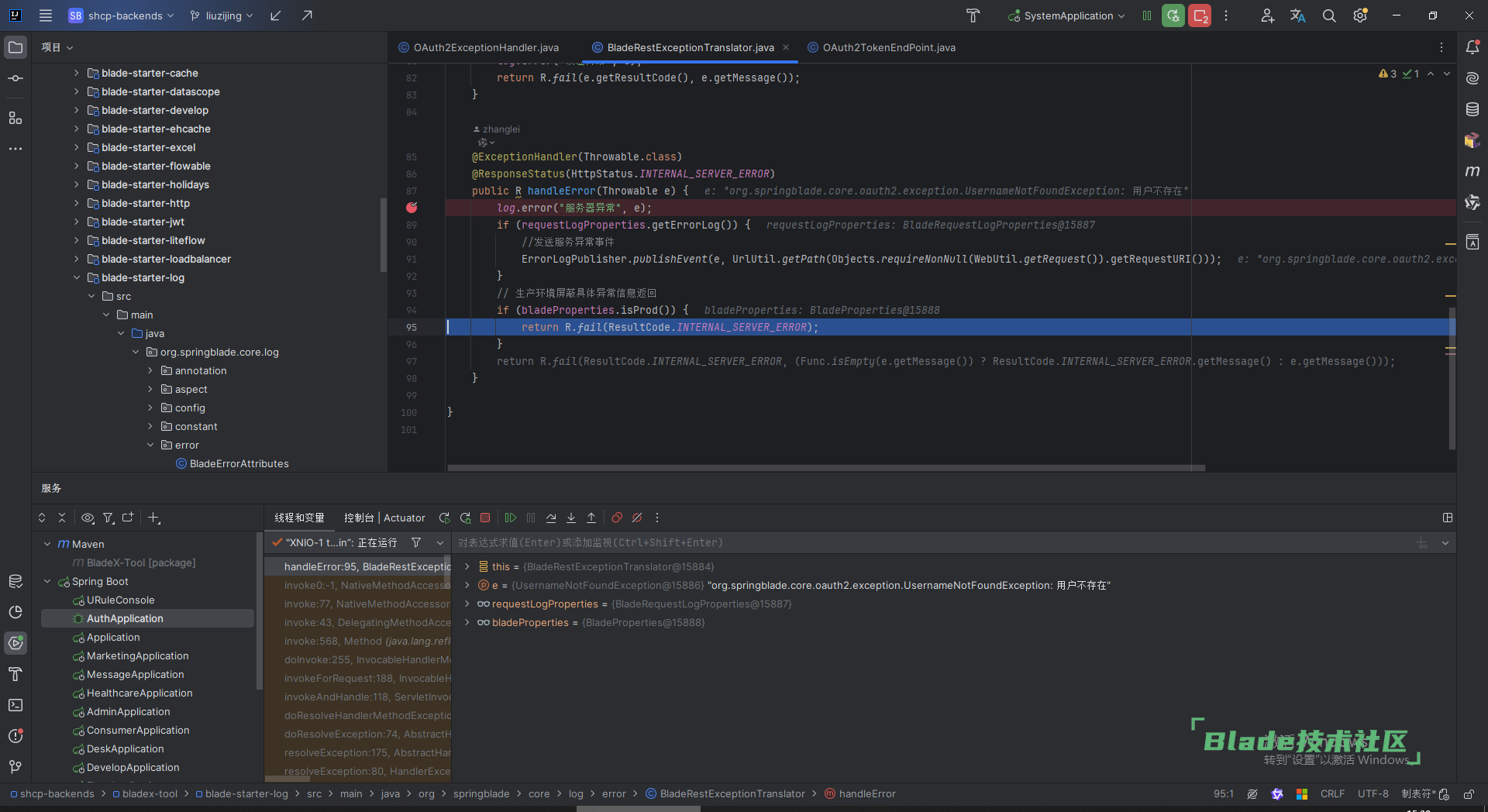Open Code With Me add-user icon

point(1267,15)
